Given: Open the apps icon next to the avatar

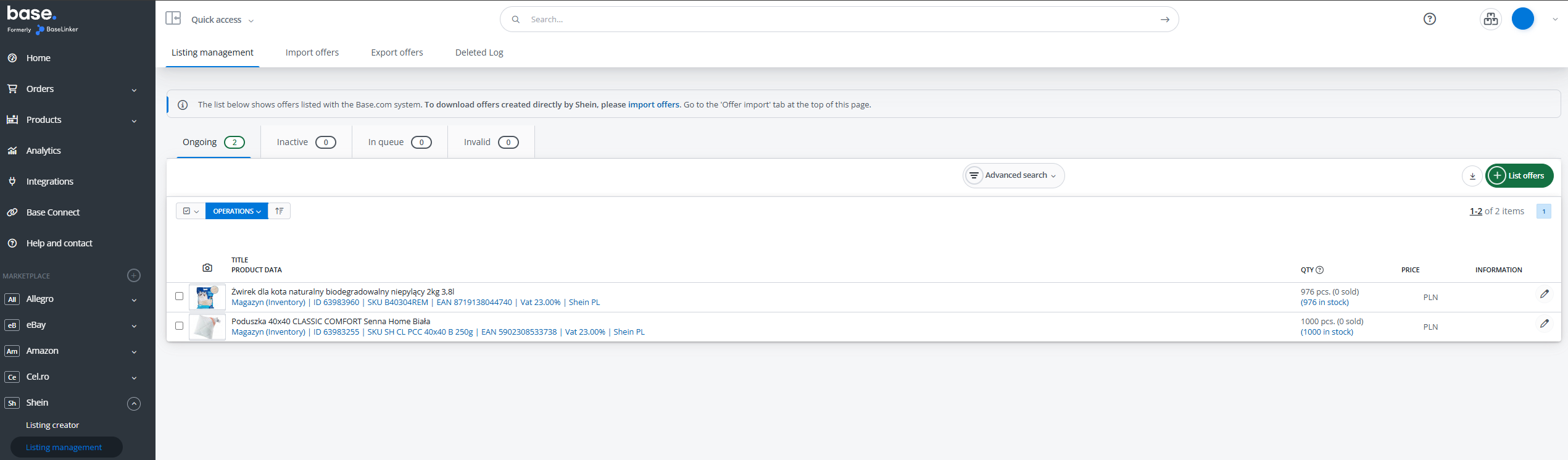Looking at the screenshot, I should point(1490,19).
